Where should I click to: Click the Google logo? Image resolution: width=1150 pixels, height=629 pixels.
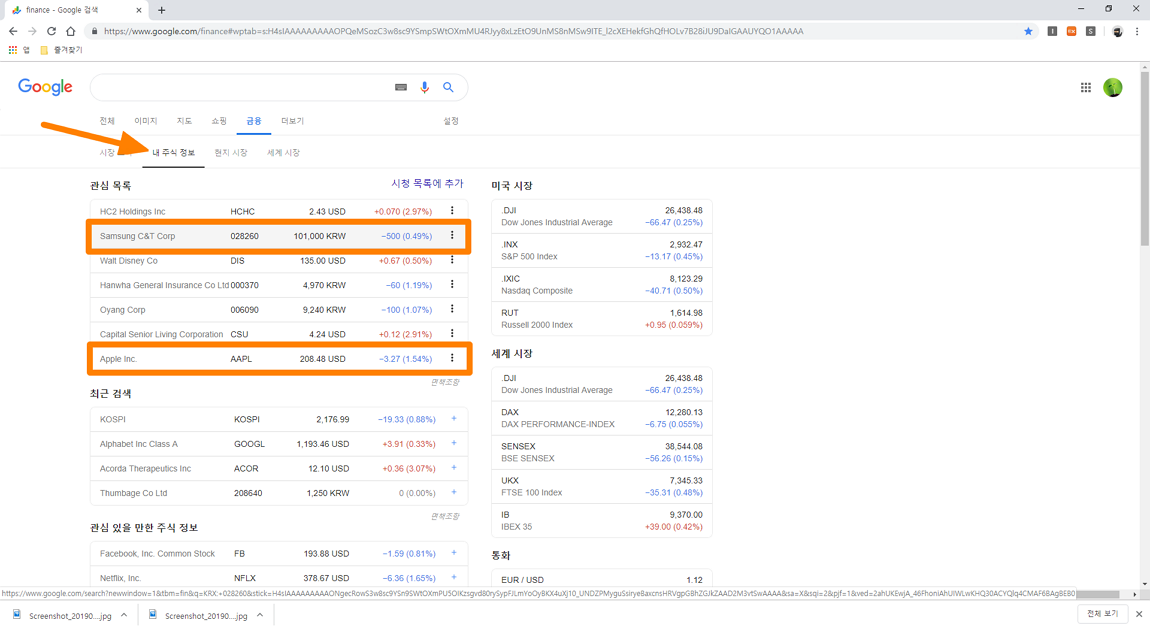pyautogui.click(x=45, y=87)
